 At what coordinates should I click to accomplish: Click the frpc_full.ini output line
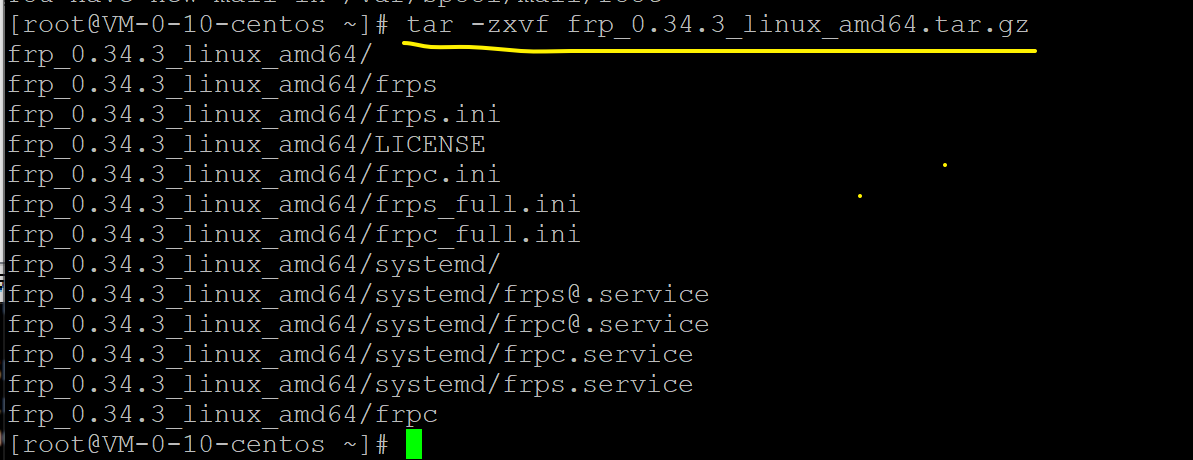point(294,234)
